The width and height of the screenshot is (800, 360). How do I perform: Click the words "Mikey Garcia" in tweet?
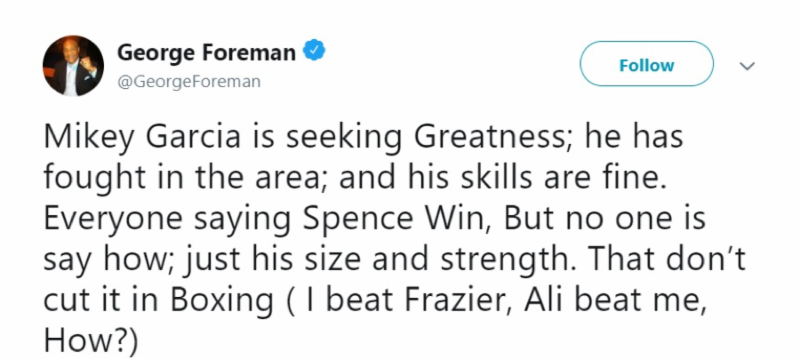(x=142, y=139)
